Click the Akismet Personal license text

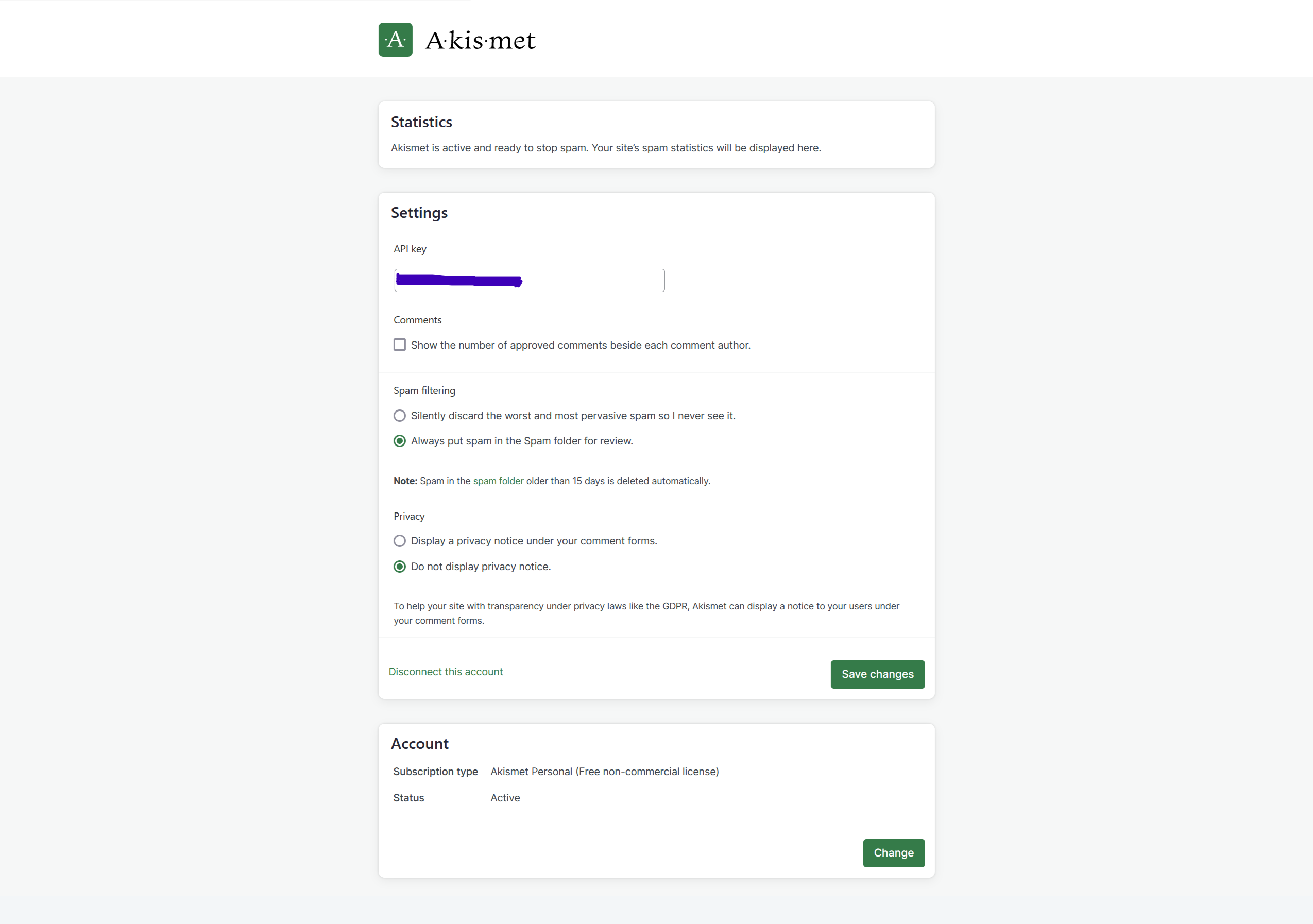(x=604, y=772)
